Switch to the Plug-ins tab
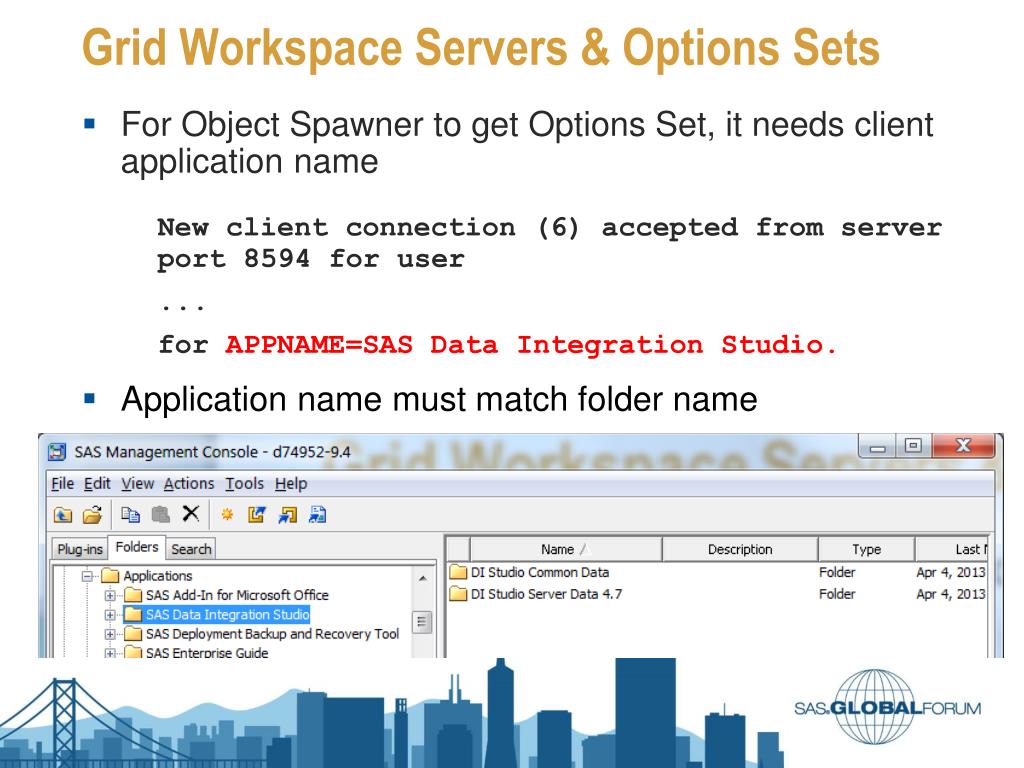 80,549
